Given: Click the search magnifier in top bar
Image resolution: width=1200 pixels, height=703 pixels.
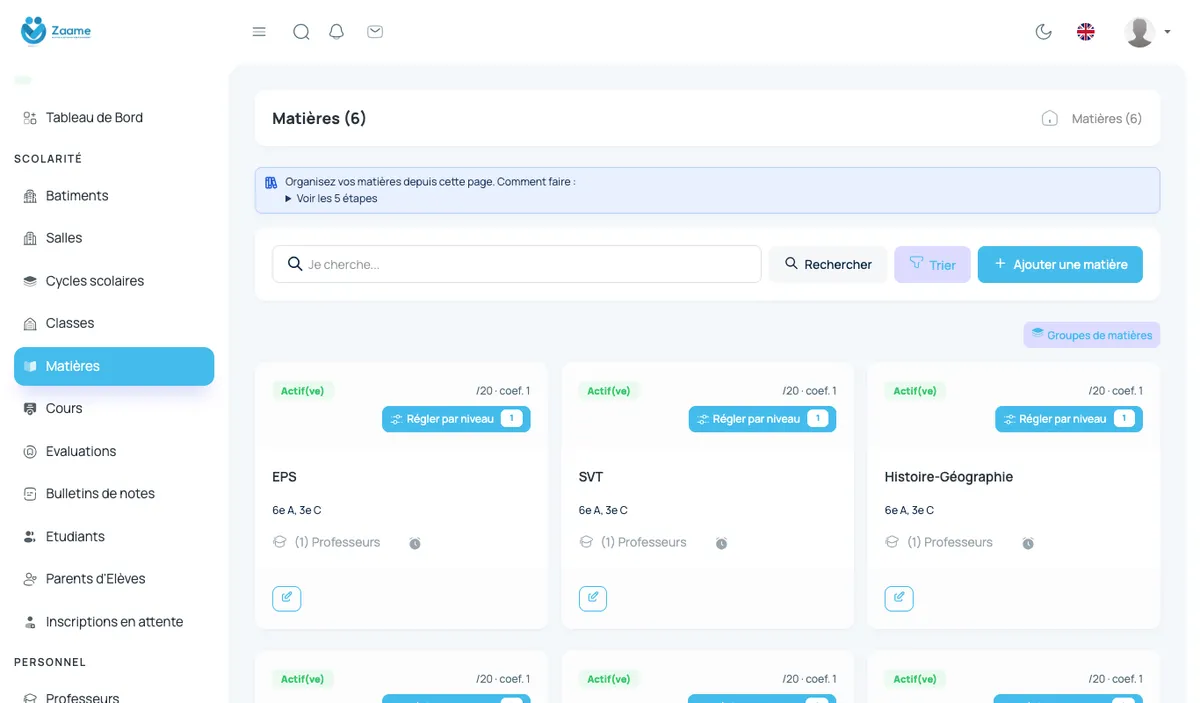Looking at the screenshot, I should click(301, 32).
